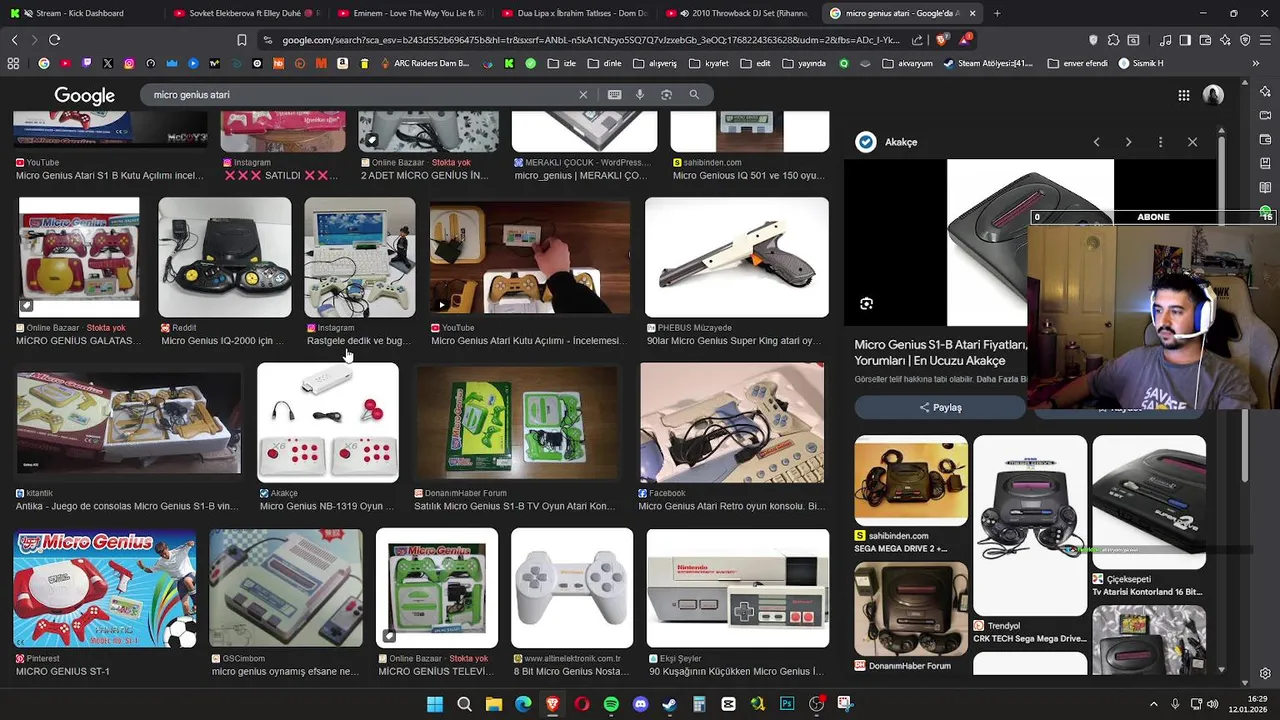The height and width of the screenshot is (720, 1280).
Task: Start voice search with microphone icon
Action: point(640,95)
